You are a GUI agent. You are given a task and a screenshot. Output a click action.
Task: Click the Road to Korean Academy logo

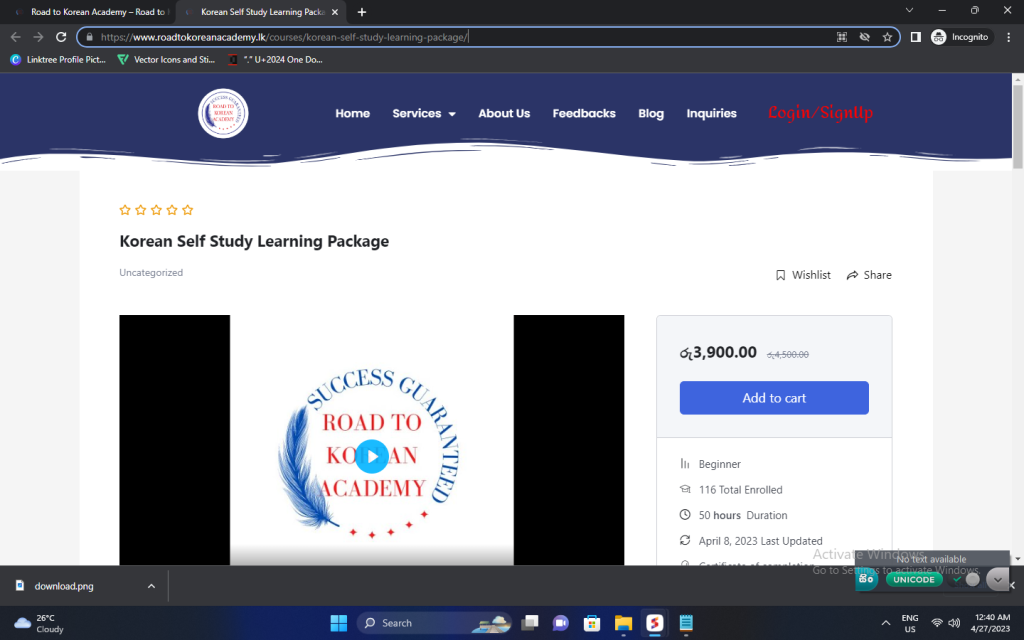223,114
